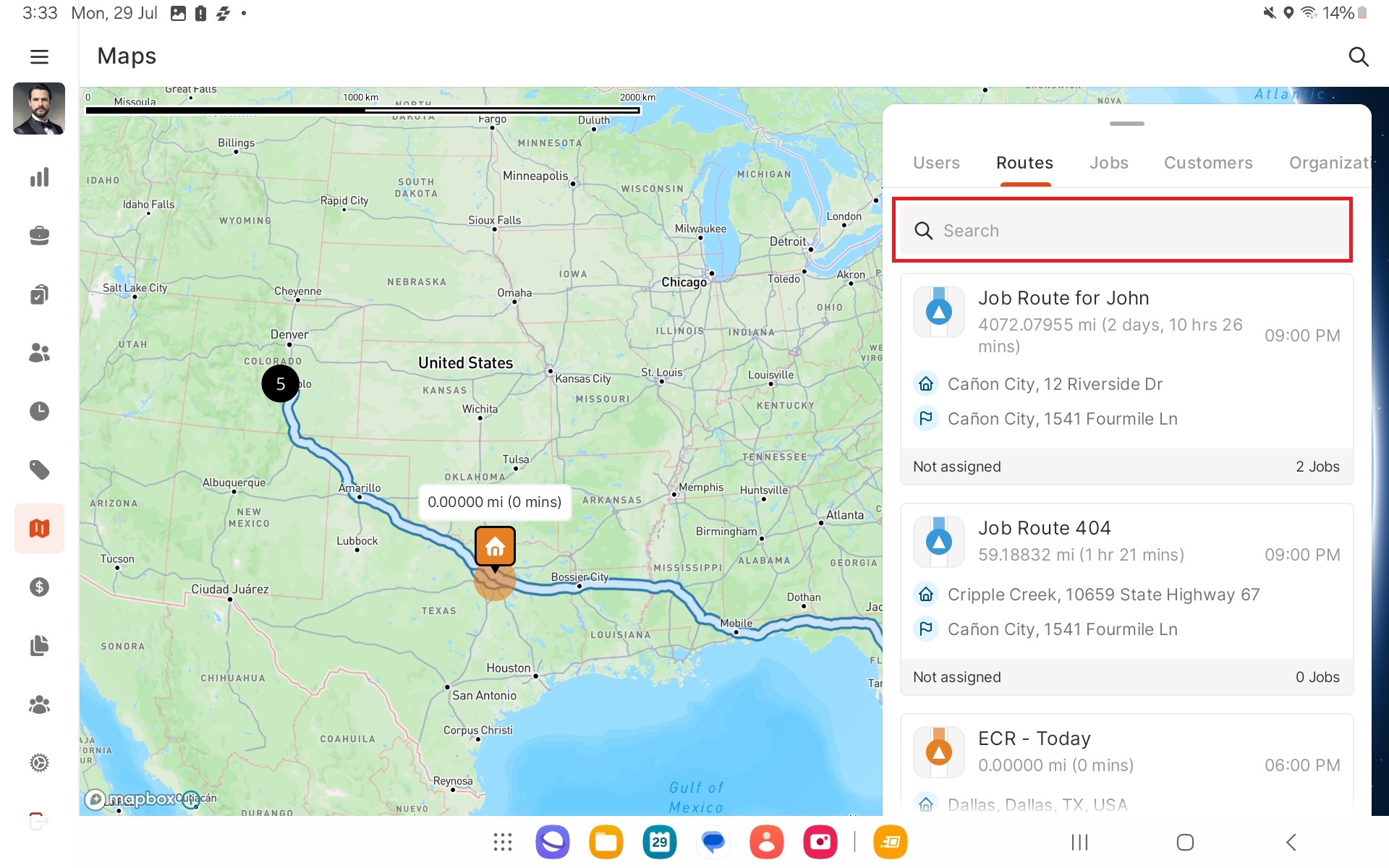Image resolution: width=1389 pixels, height=868 pixels.
Task: Open the hamburger navigation menu
Action: (x=39, y=56)
